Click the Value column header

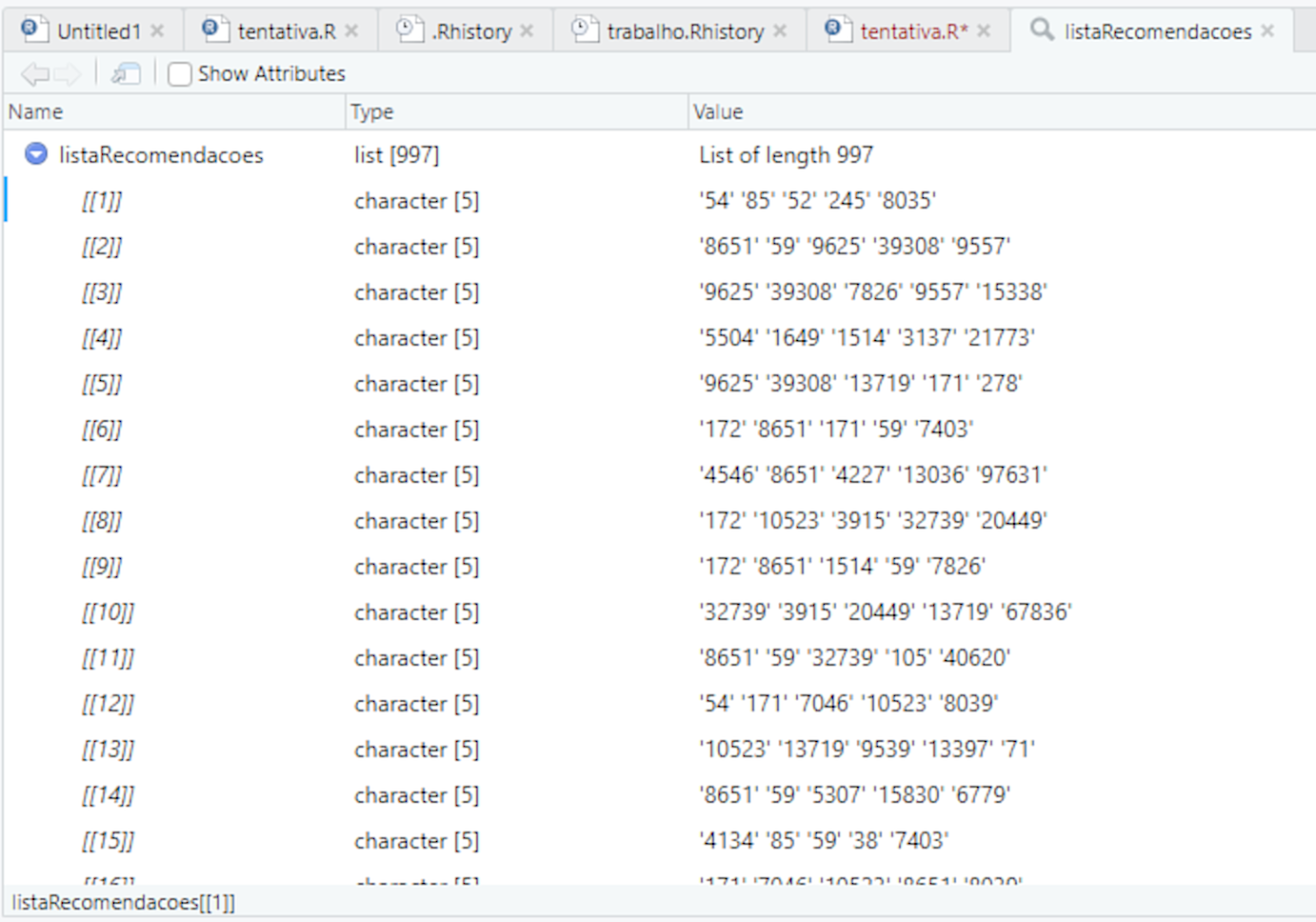coord(1002,111)
